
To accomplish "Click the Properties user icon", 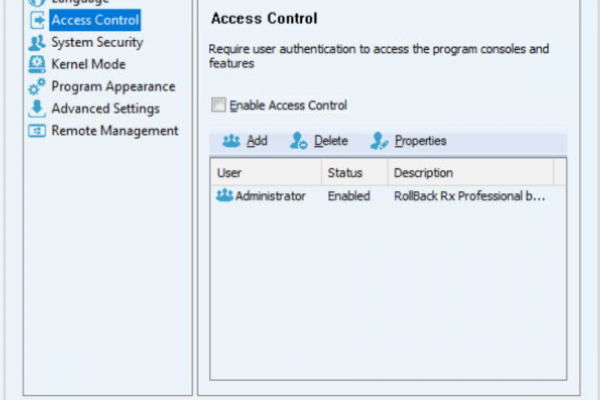I will pos(379,141).
